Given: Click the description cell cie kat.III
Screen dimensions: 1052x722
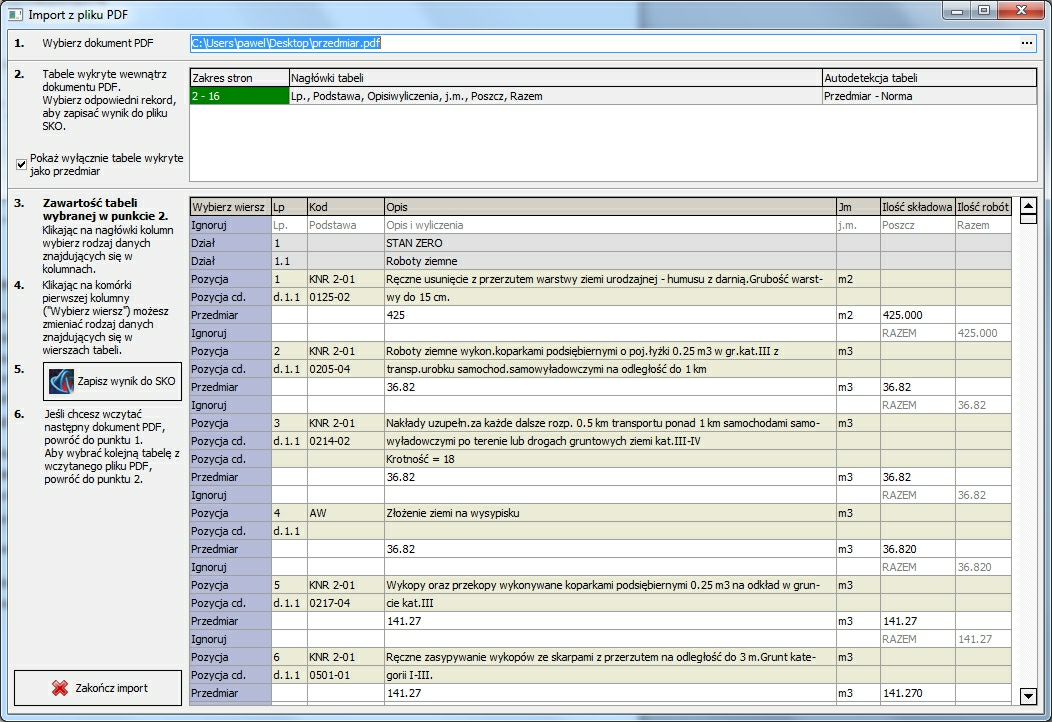Looking at the screenshot, I should click(610, 603).
